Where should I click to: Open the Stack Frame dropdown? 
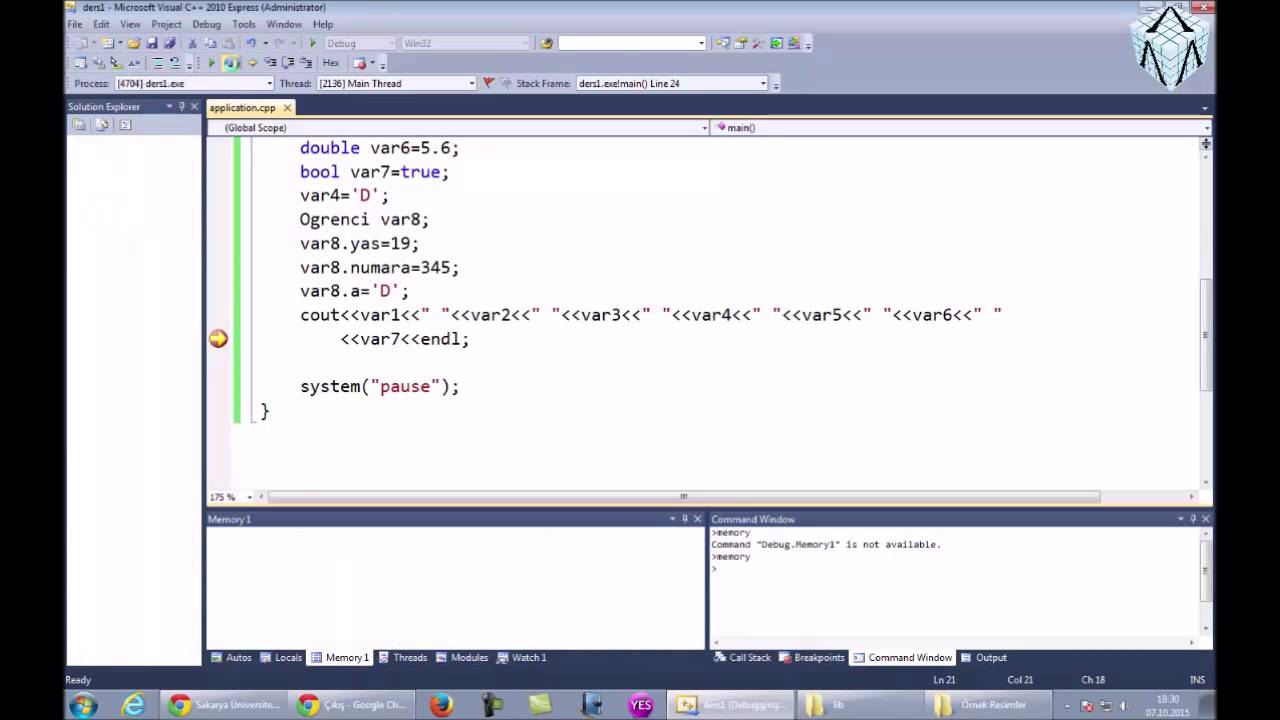(763, 83)
